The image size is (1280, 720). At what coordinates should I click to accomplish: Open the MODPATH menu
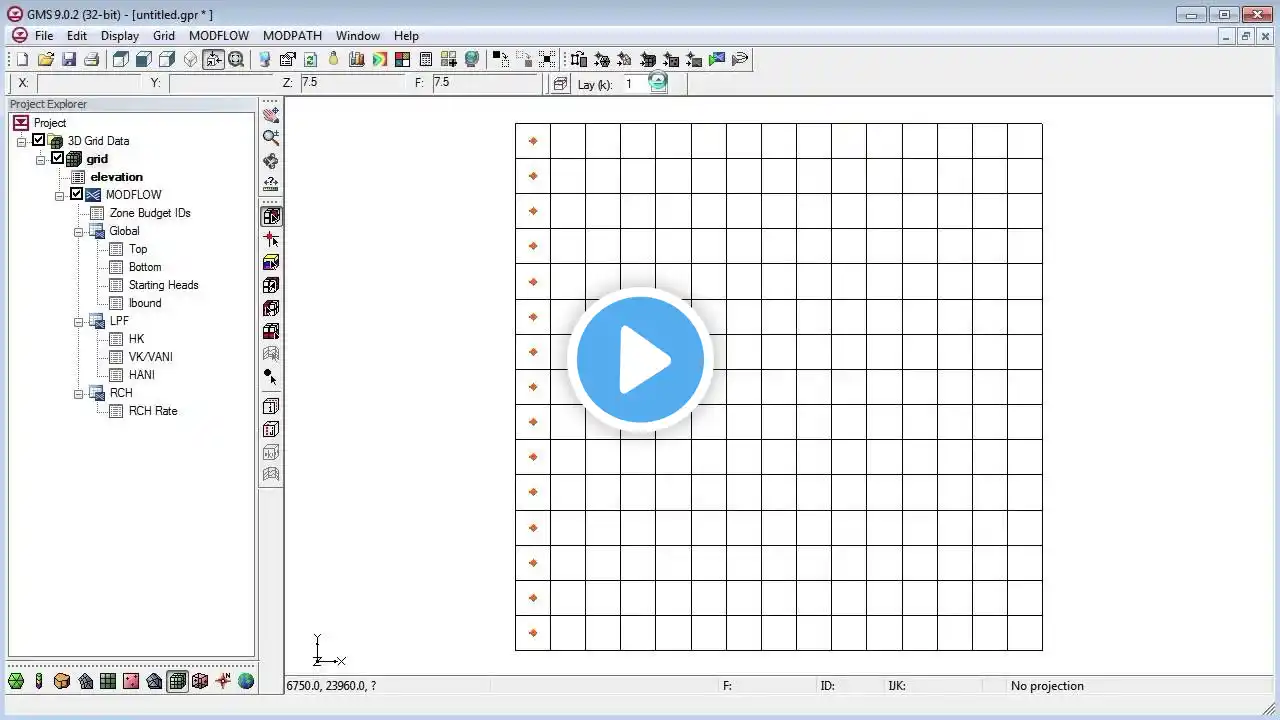click(292, 36)
